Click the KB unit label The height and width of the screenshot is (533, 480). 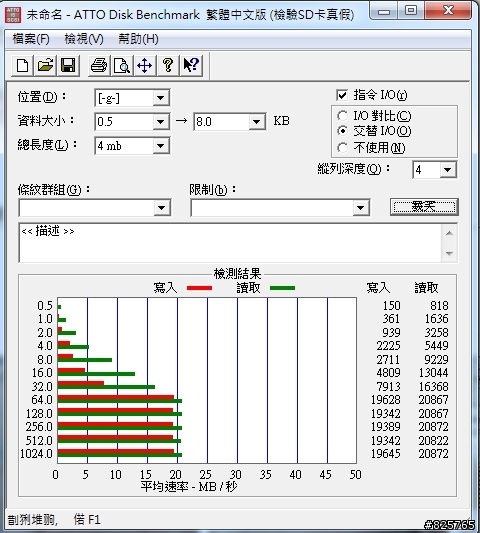pos(281,121)
